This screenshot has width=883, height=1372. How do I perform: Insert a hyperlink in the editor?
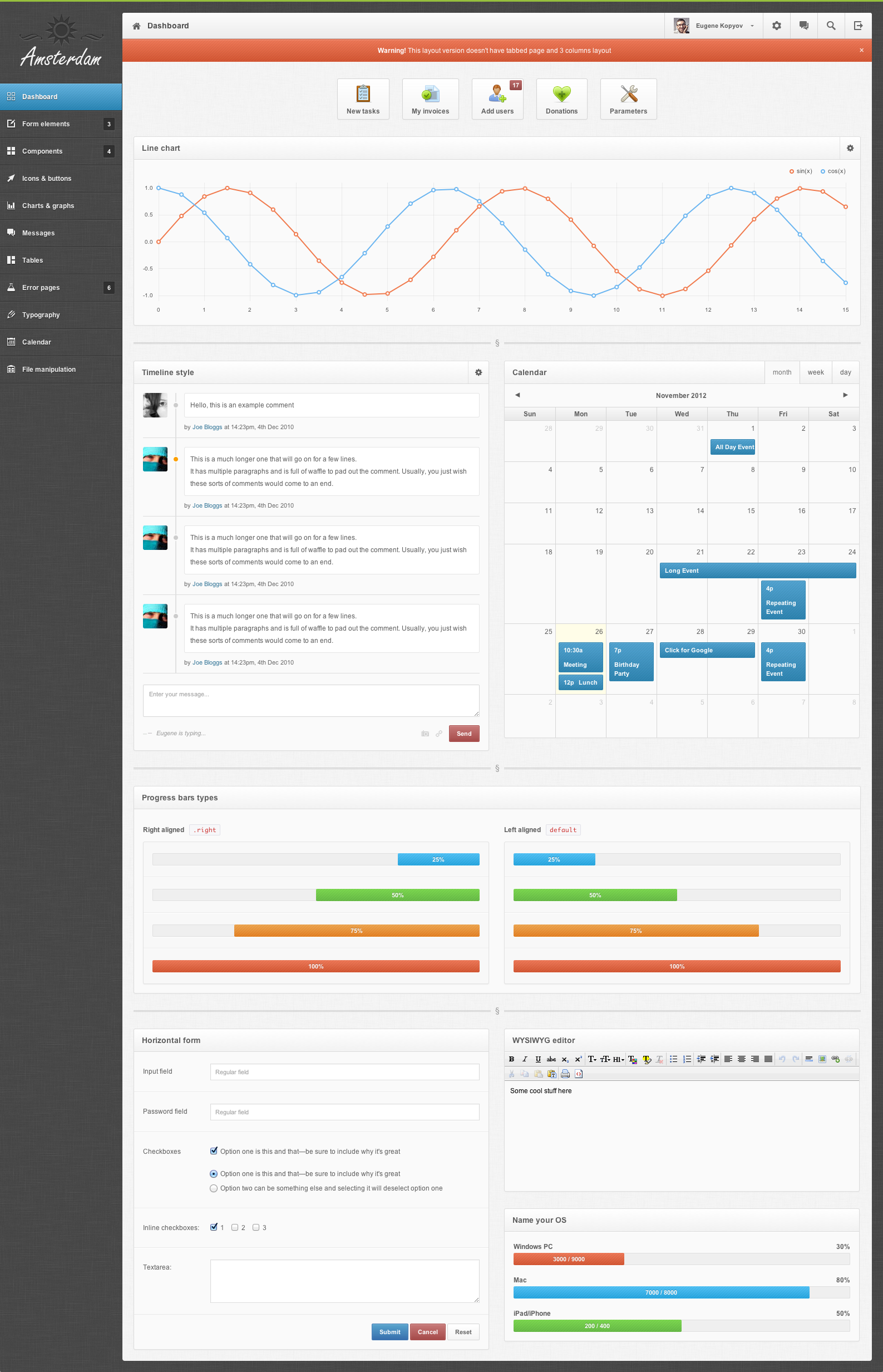[835, 1059]
